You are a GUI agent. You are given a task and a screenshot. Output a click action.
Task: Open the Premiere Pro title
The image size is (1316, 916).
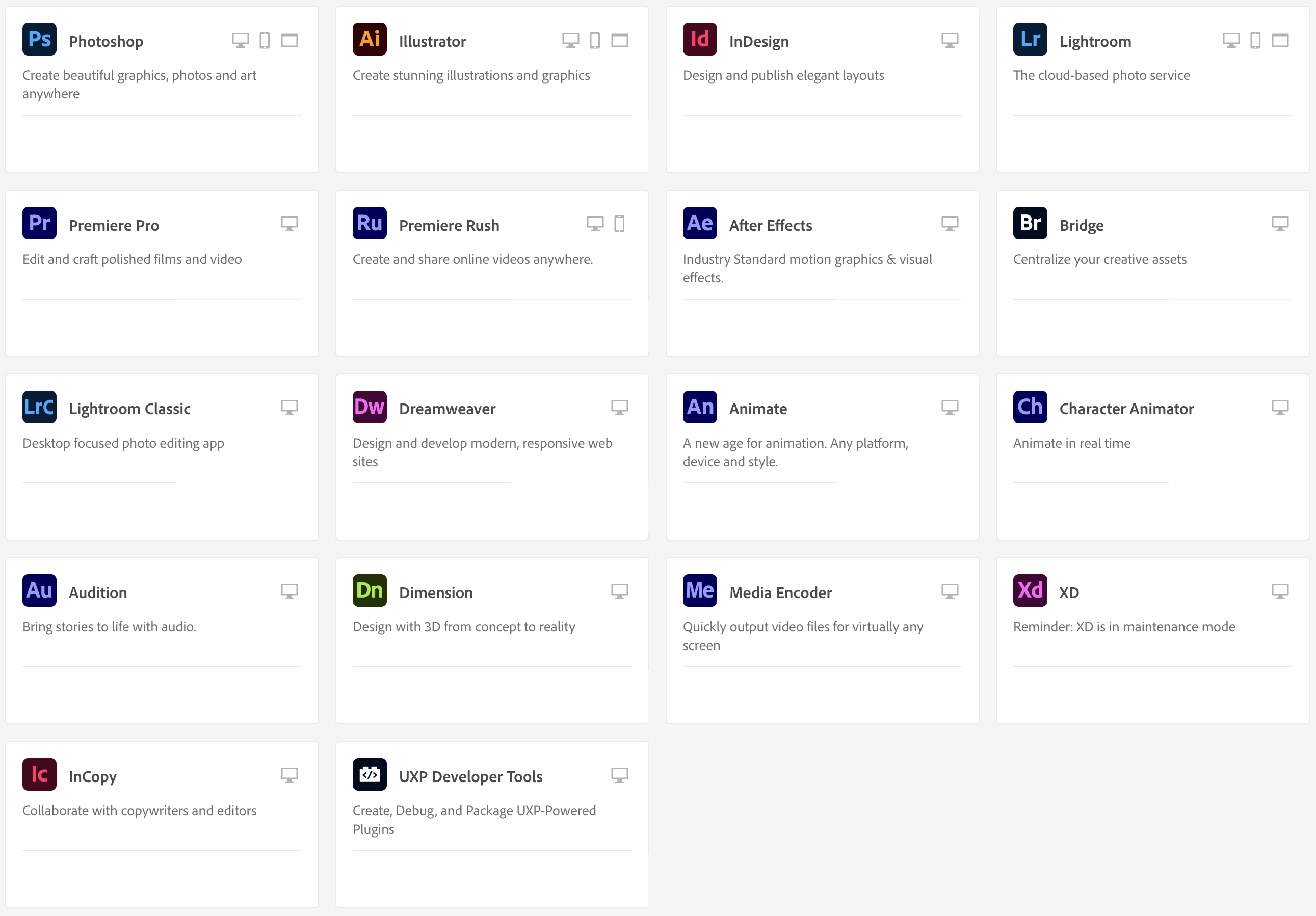[x=114, y=225]
